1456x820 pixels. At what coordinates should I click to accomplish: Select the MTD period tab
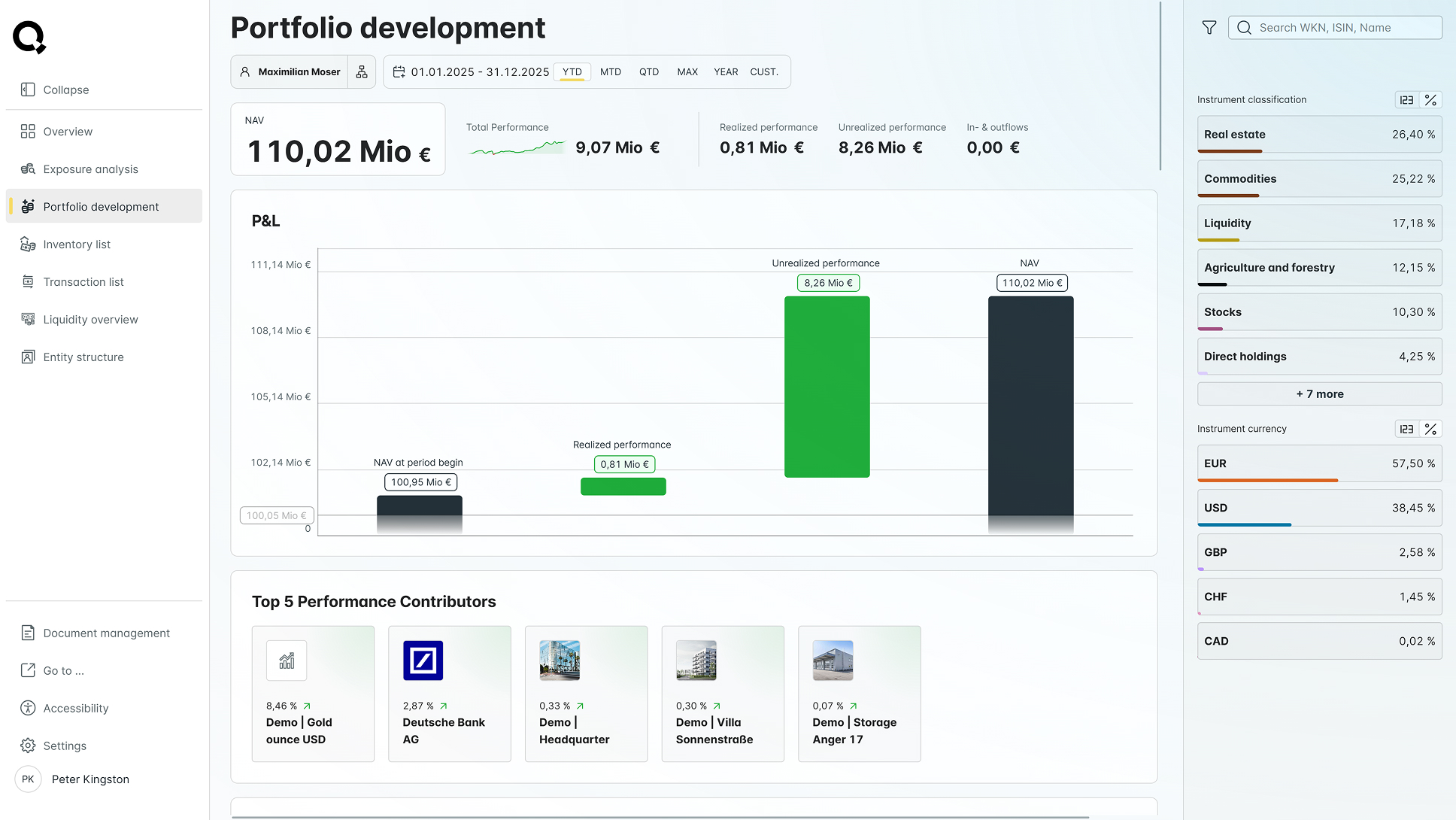coord(610,72)
